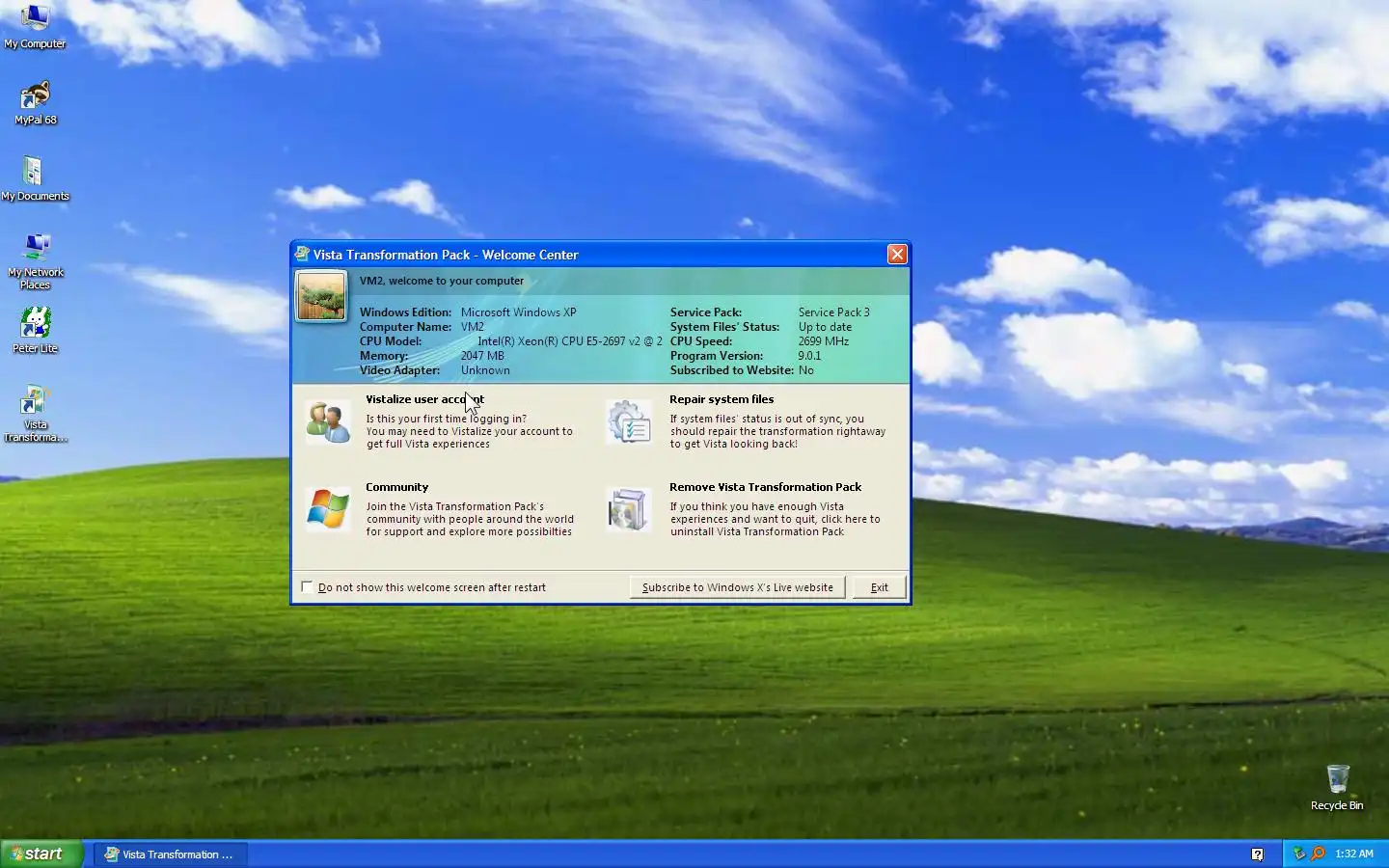Click 'Remove Vista Transformation Pack' heading

[x=765, y=487]
